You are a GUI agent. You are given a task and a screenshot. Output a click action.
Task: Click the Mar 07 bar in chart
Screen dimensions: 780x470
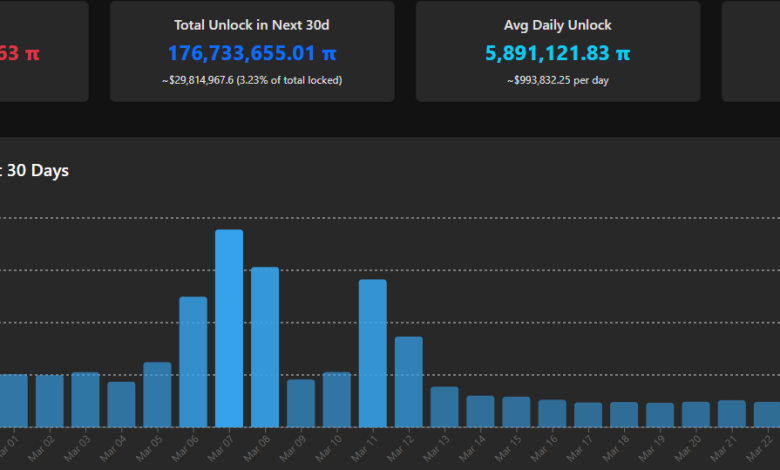point(229,329)
